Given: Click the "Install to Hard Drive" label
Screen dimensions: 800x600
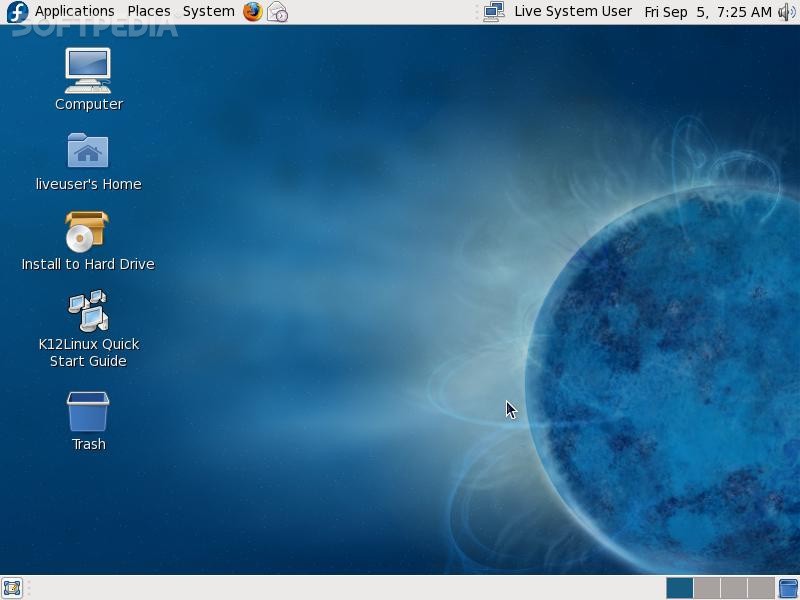Looking at the screenshot, I should 88,264.
